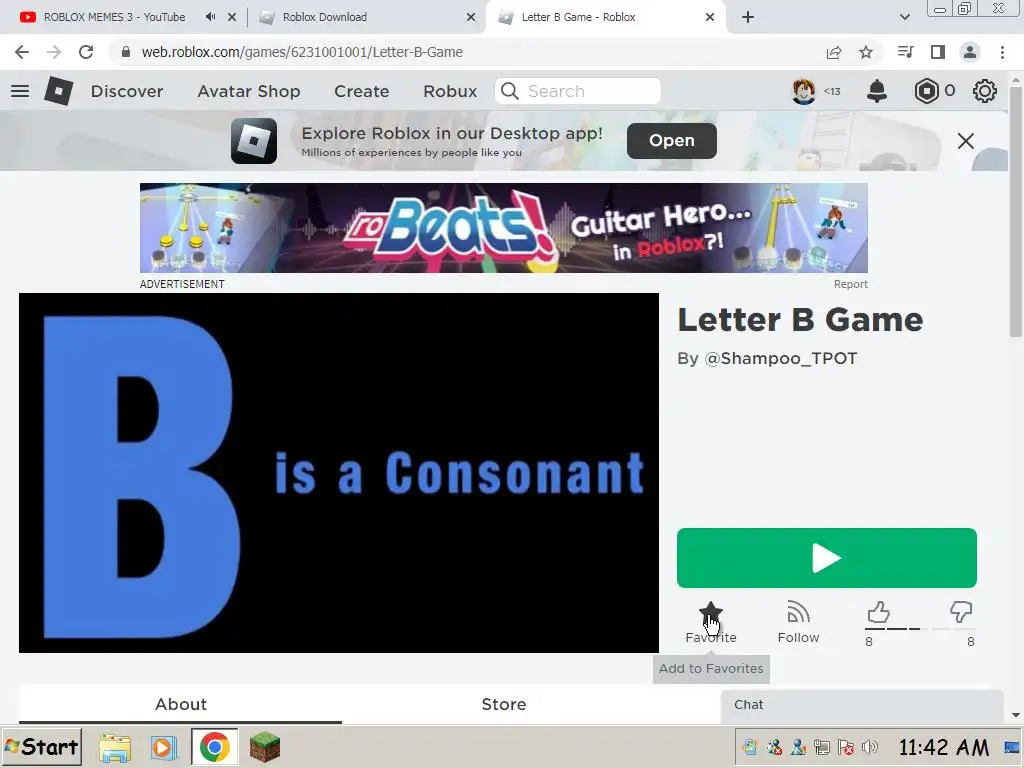This screenshot has width=1024, height=768.
Task: Open the Roblox hamburger navigation menu
Action: [x=20, y=91]
